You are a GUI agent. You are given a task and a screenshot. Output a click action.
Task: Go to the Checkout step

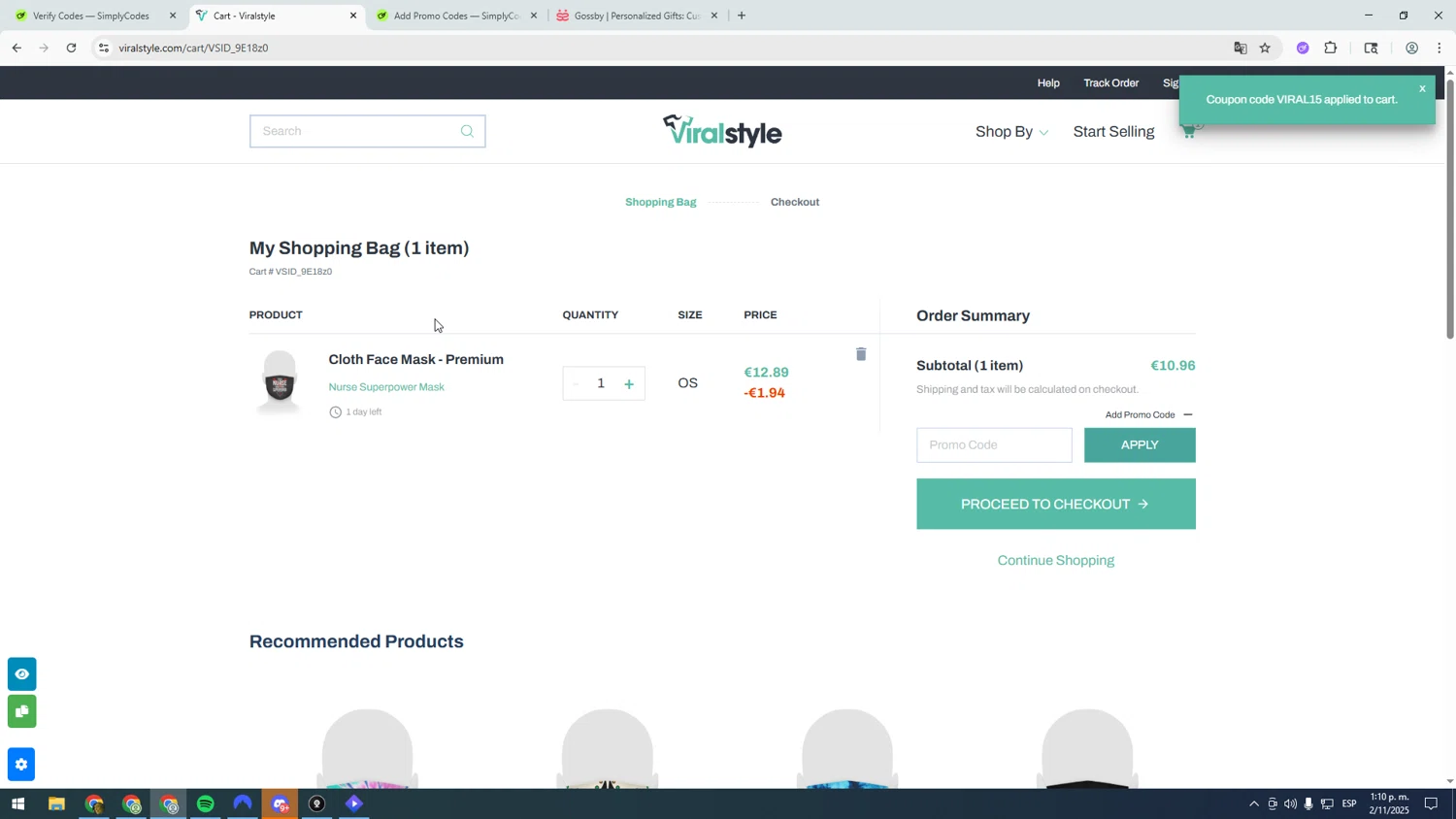[x=795, y=203]
